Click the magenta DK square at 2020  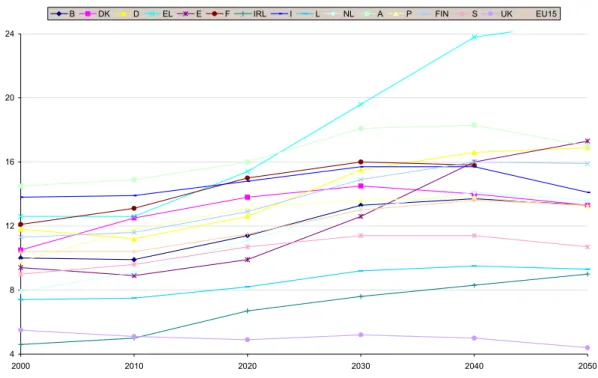click(x=248, y=197)
